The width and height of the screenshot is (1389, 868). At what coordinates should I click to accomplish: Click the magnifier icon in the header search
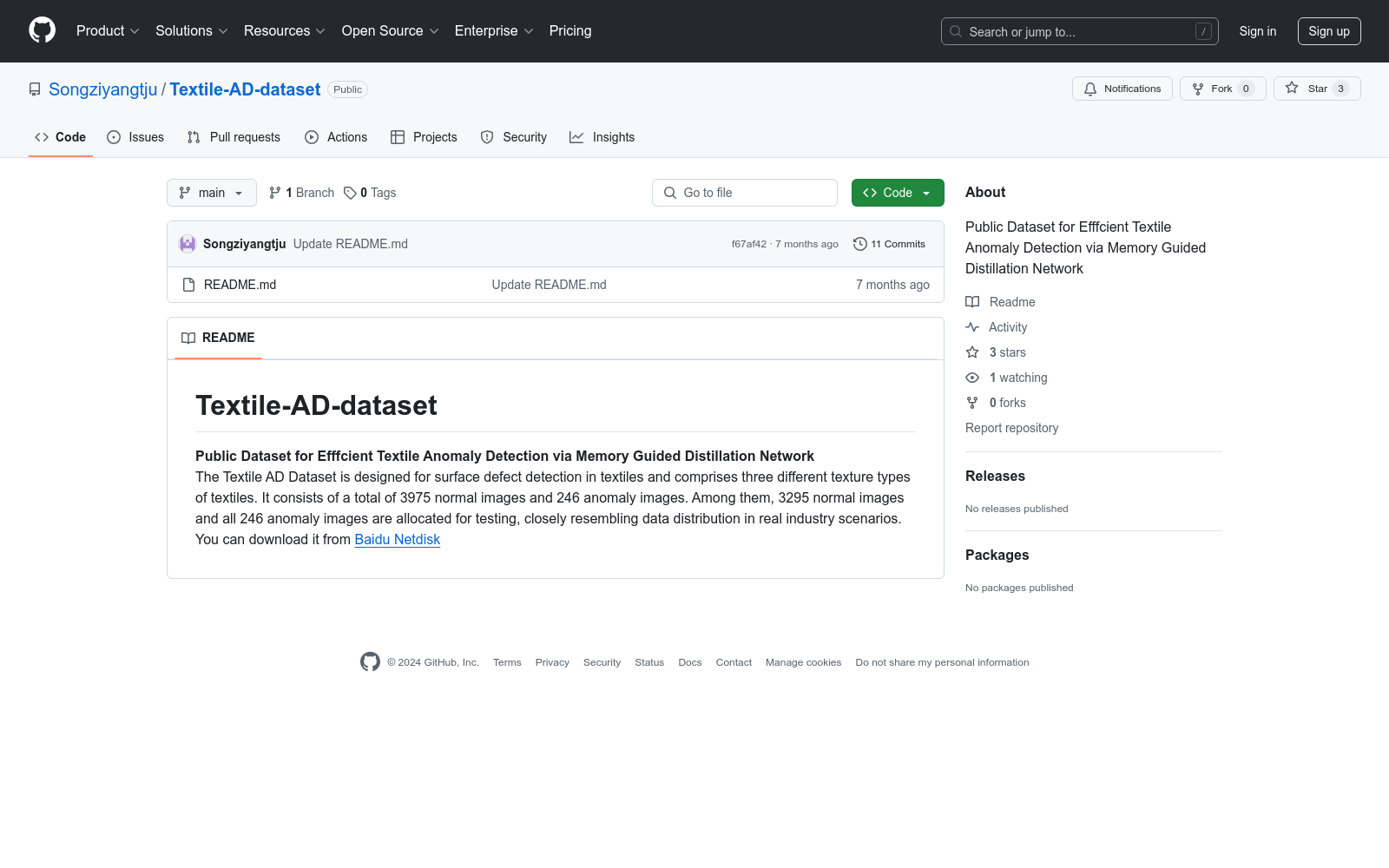956,31
